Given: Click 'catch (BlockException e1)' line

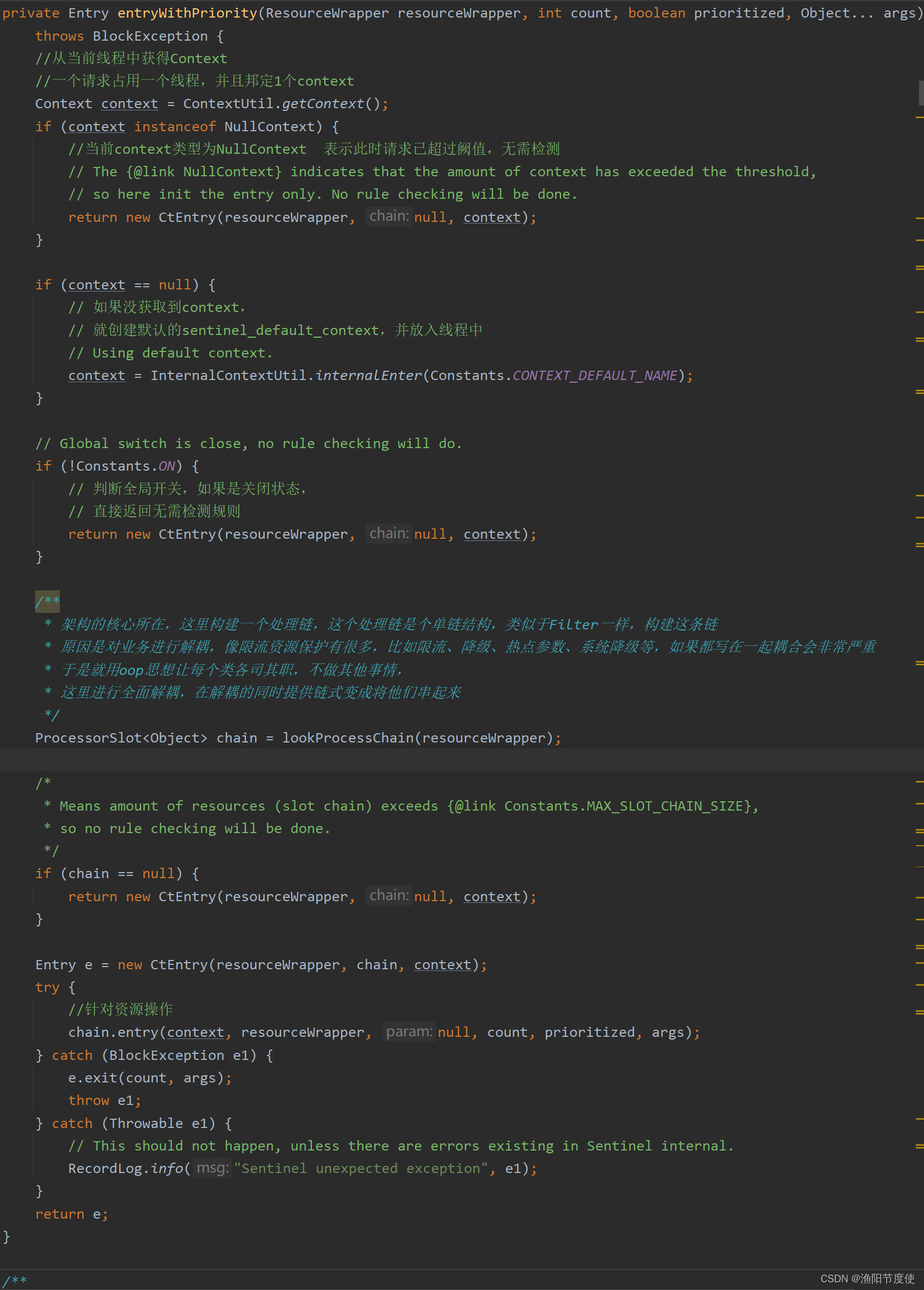Looking at the screenshot, I should 154,1055.
